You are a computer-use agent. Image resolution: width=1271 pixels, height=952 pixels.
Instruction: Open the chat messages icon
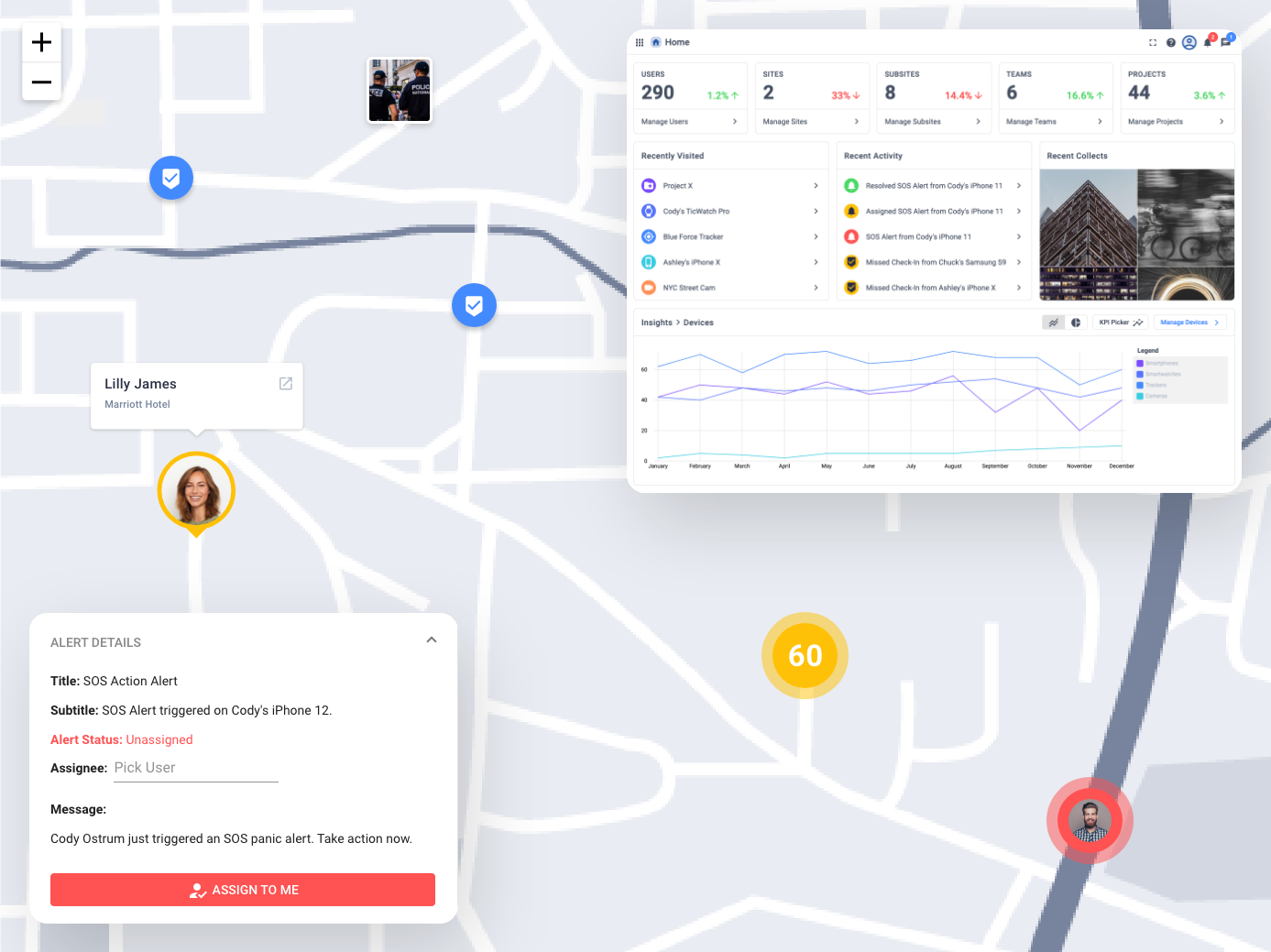[1226, 42]
